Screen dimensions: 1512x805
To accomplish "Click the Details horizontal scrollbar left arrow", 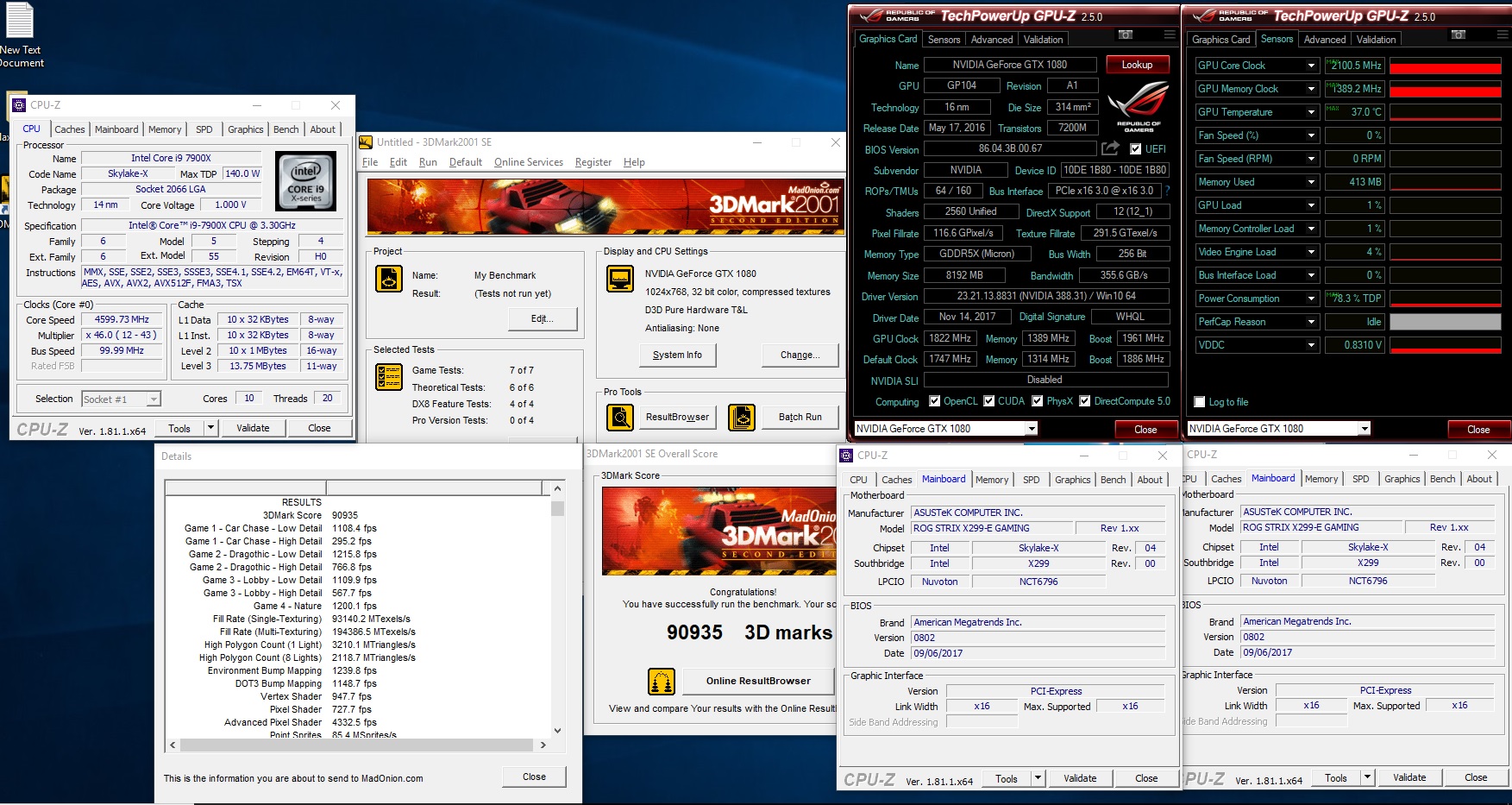I will point(173,745).
